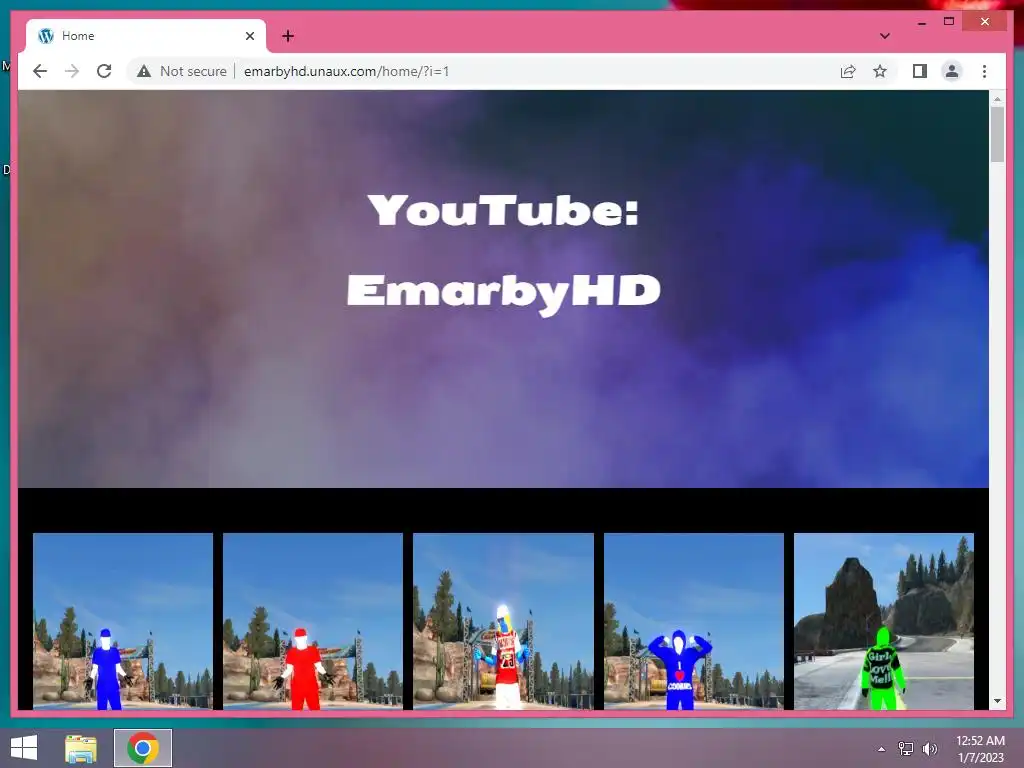Open Chrome's three-dot menu
The image size is (1024, 768).
[x=984, y=71]
